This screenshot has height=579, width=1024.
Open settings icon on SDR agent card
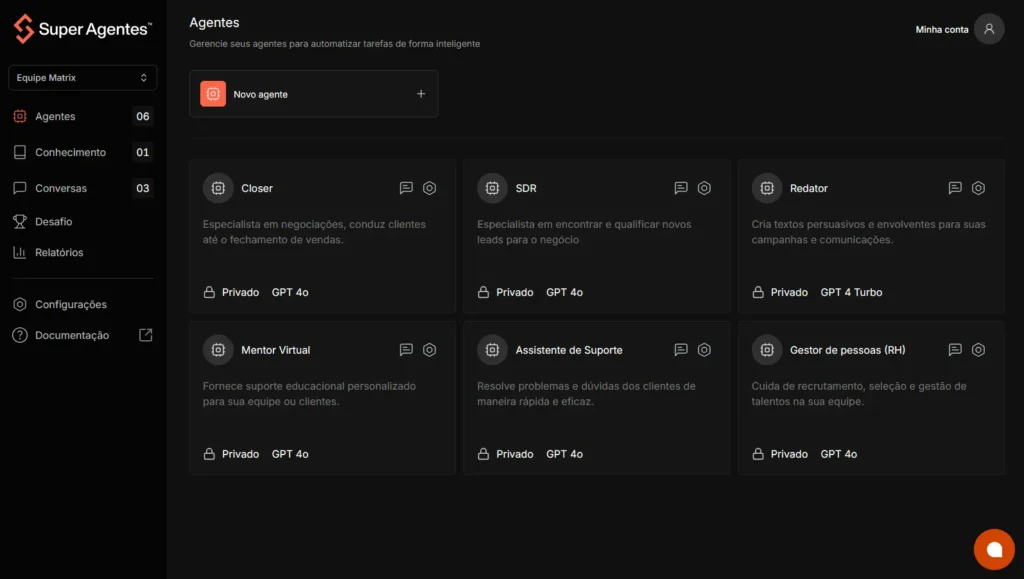click(x=704, y=188)
